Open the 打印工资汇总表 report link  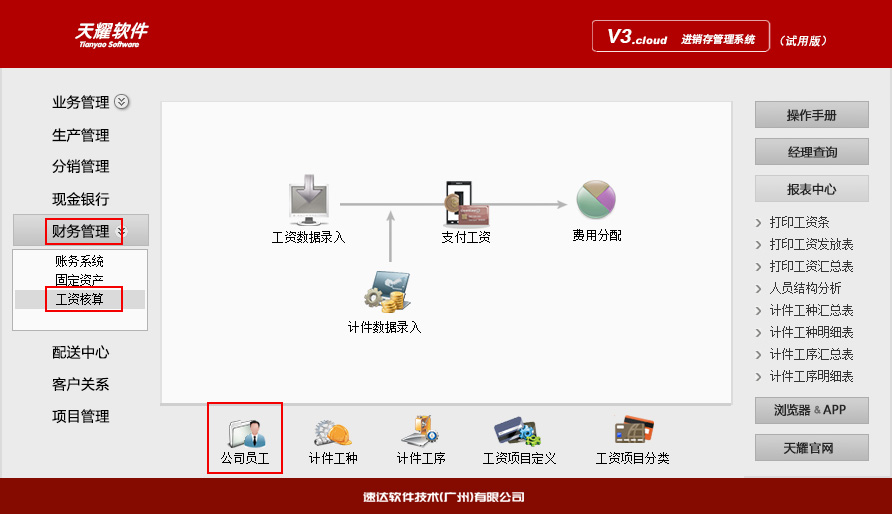(811, 267)
